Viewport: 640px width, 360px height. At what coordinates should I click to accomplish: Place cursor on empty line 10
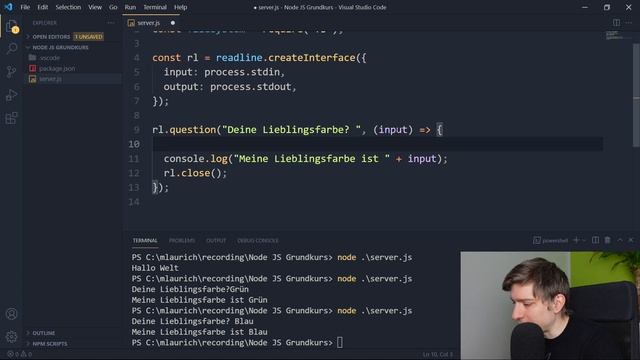coord(378,144)
